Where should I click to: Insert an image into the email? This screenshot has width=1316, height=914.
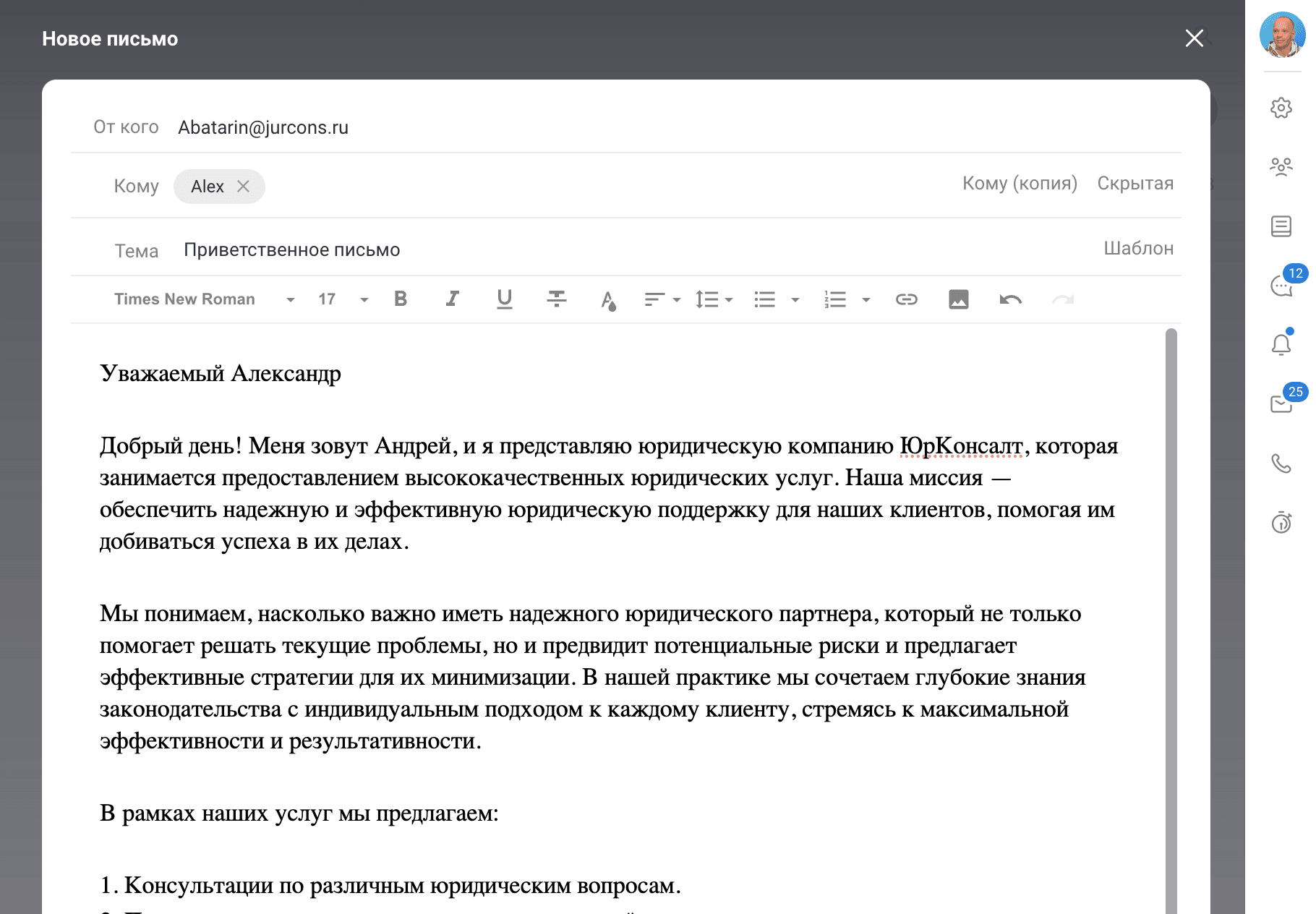(x=959, y=299)
